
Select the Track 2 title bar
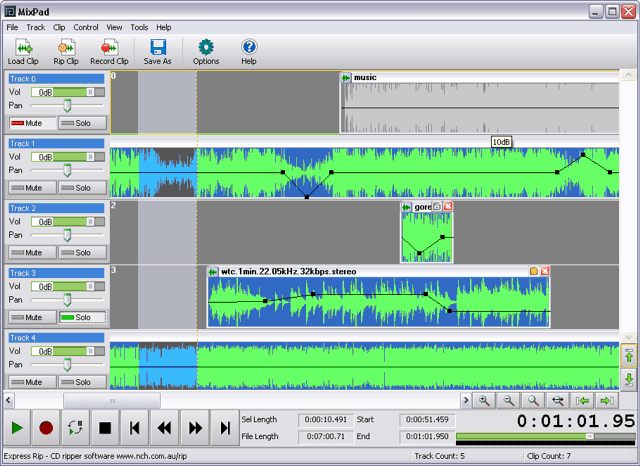(x=56, y=208)
